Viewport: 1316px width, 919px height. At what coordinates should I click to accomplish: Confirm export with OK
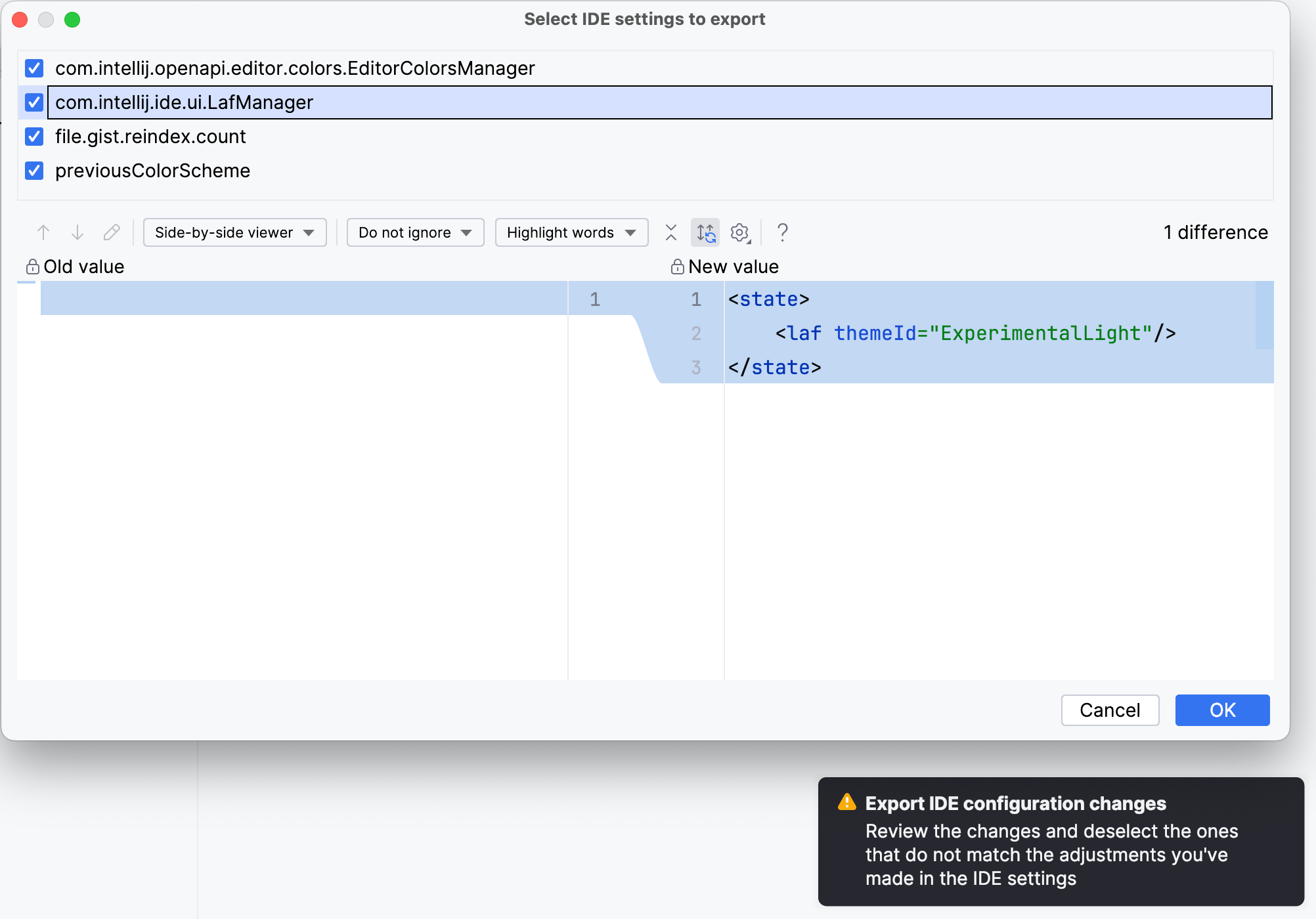[x=1222, y=710]
